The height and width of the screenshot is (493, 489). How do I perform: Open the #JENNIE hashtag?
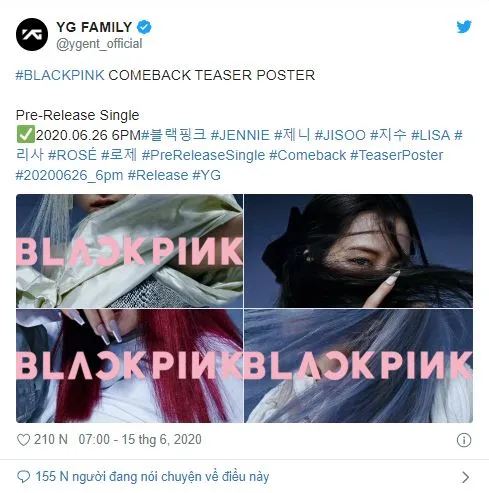[x=240, y=135]
